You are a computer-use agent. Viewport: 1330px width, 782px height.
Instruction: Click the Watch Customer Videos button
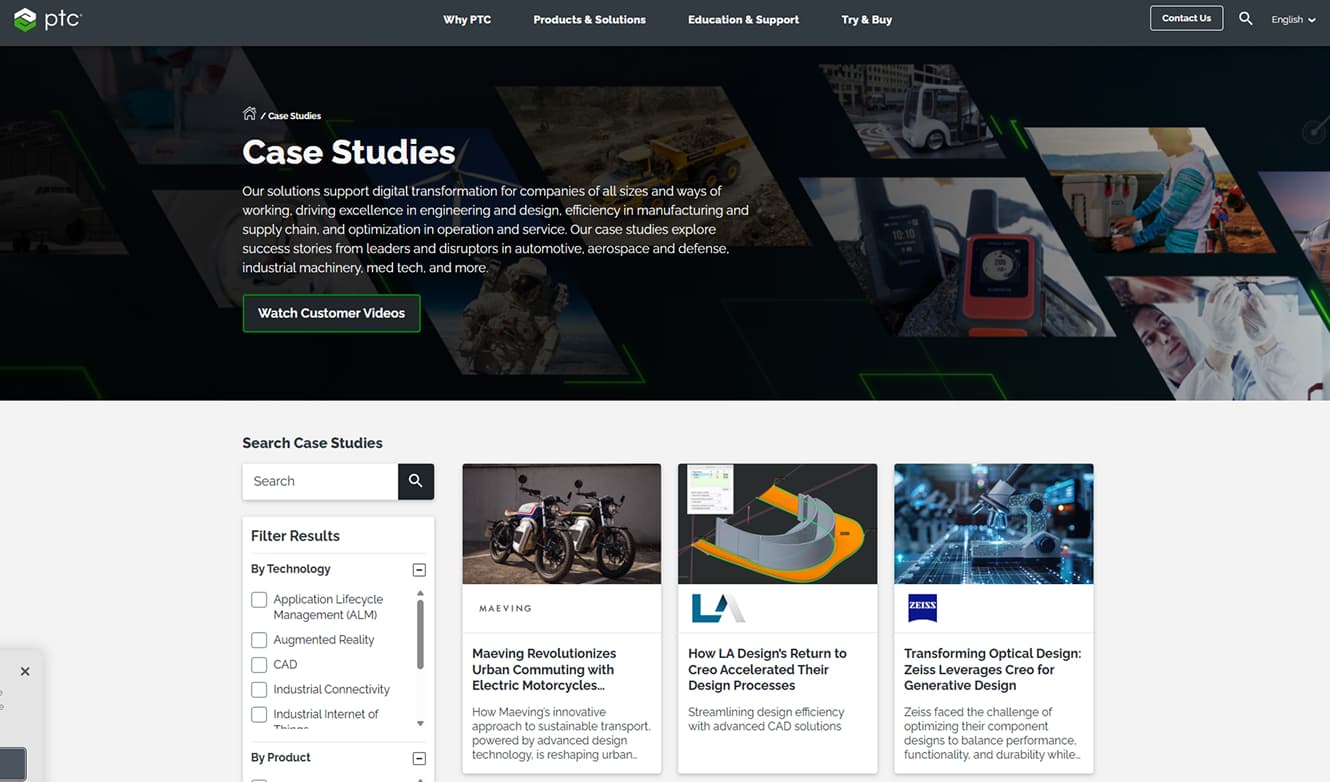[x=331, y=313]
